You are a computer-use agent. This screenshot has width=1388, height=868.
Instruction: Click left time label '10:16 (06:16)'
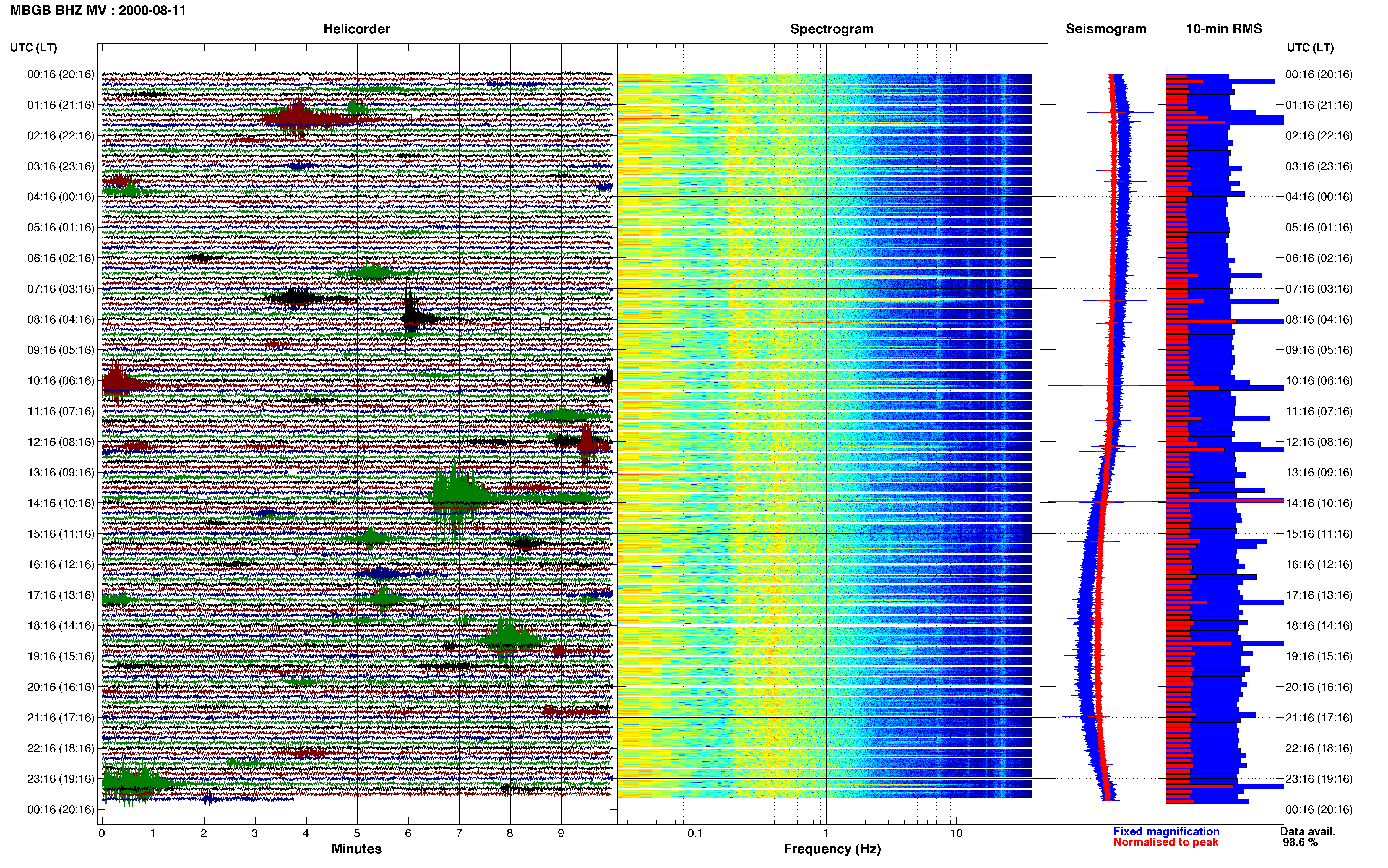[x=61, y=380]
